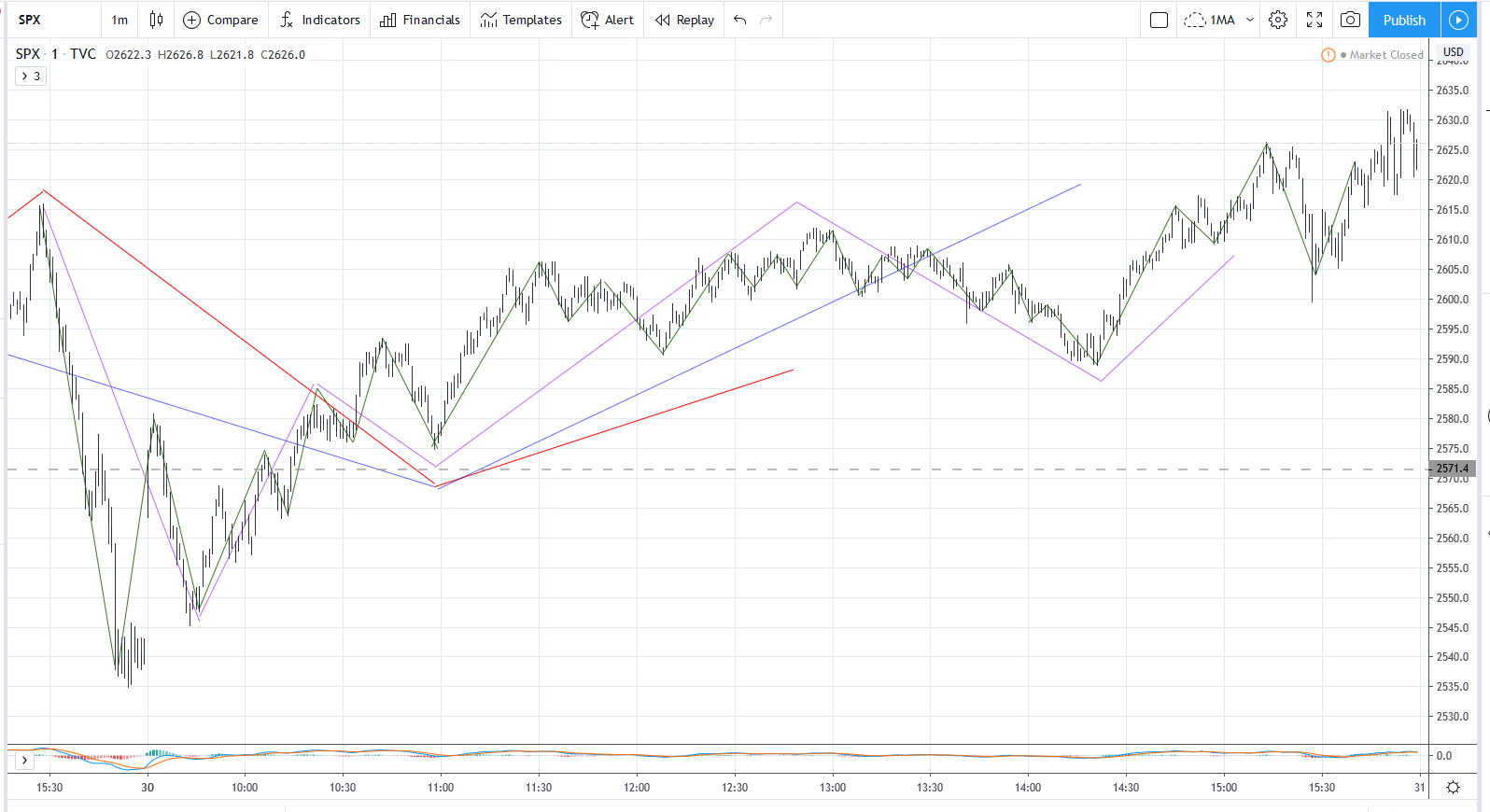The image size is (1490, 812).
Task: Click the 2630.0 price axis label
Action: coord(1453,120)
